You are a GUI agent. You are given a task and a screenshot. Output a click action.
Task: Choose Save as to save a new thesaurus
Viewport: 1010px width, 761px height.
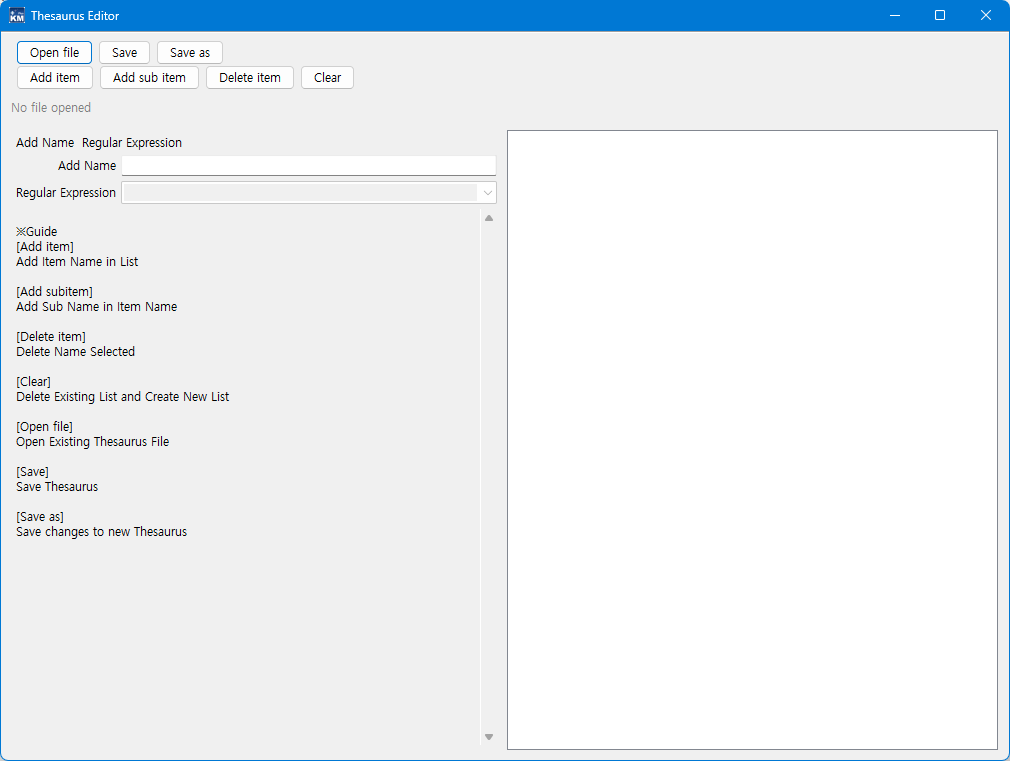(189, 53)
